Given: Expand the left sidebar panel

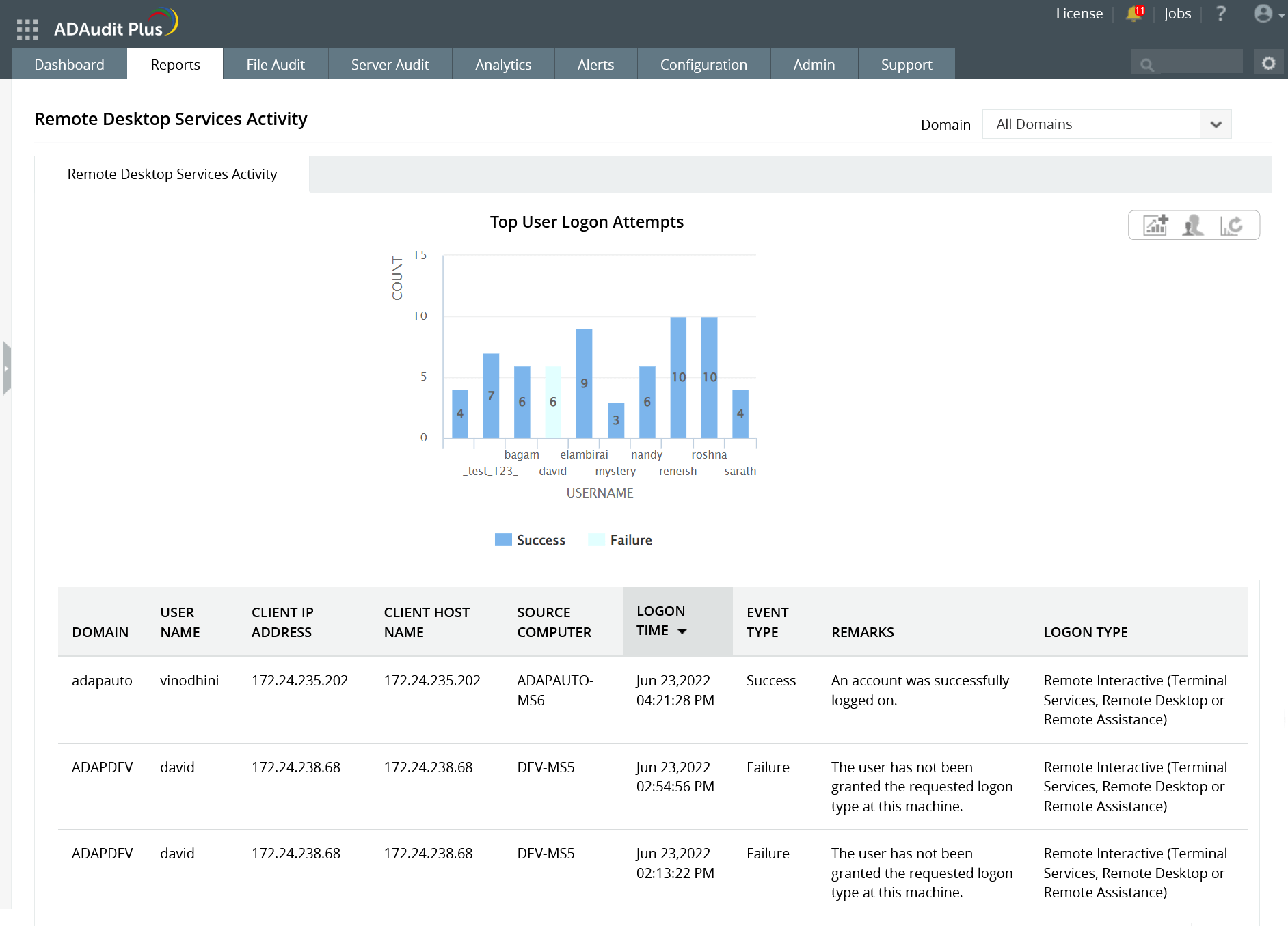Looking at the screenshot, I should [7, 368].
